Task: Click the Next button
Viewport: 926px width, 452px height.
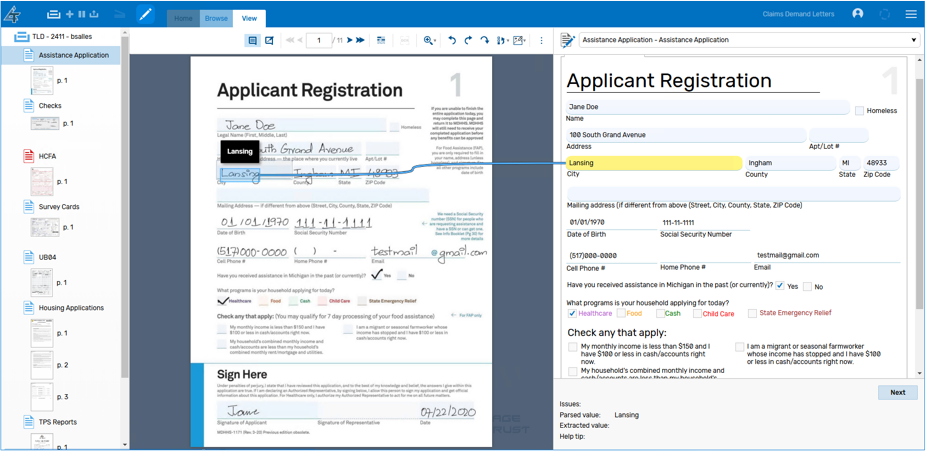Action: click(897, 393)
